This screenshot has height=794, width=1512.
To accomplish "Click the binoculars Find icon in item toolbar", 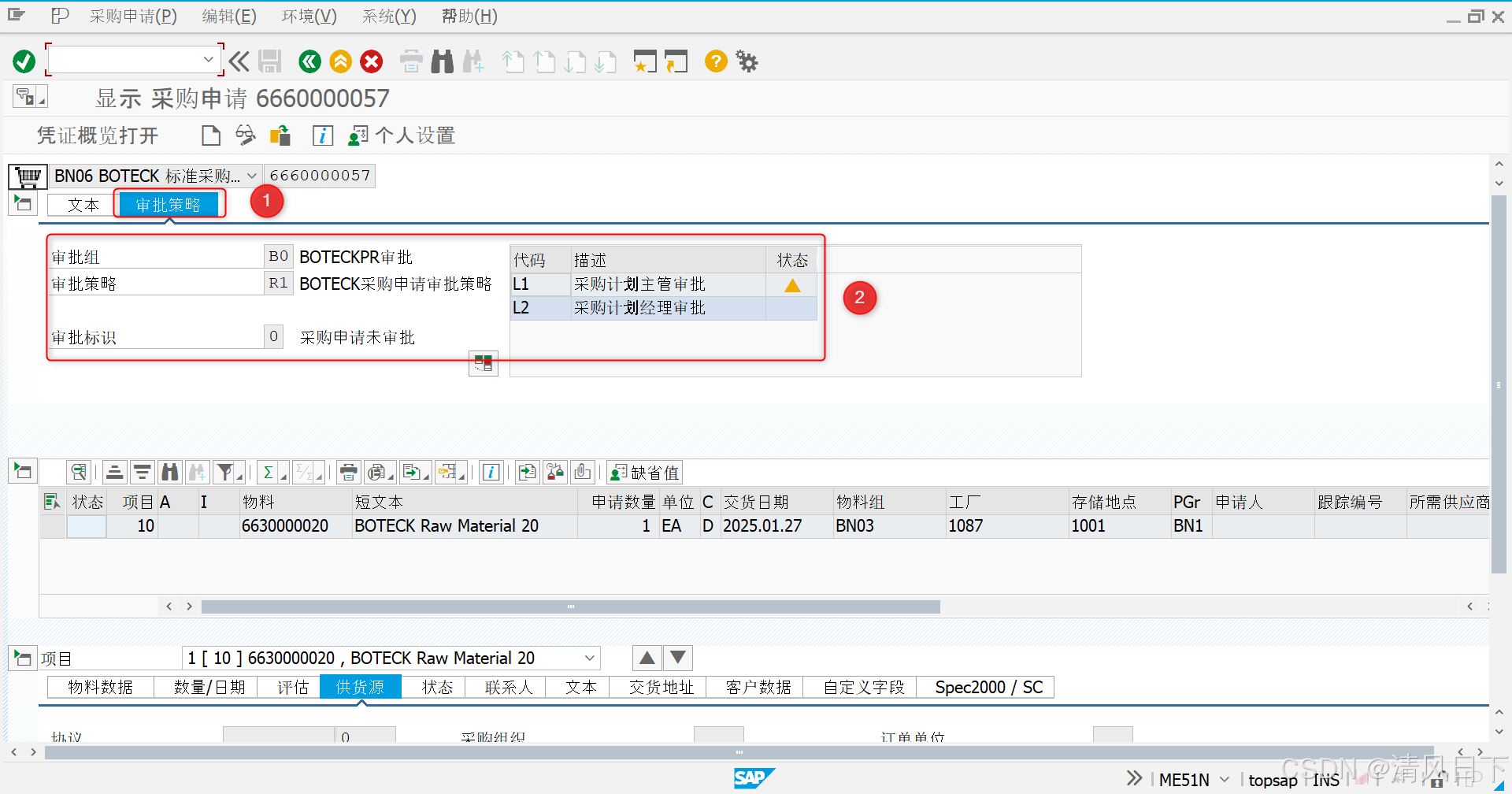I will coord(169,472).
